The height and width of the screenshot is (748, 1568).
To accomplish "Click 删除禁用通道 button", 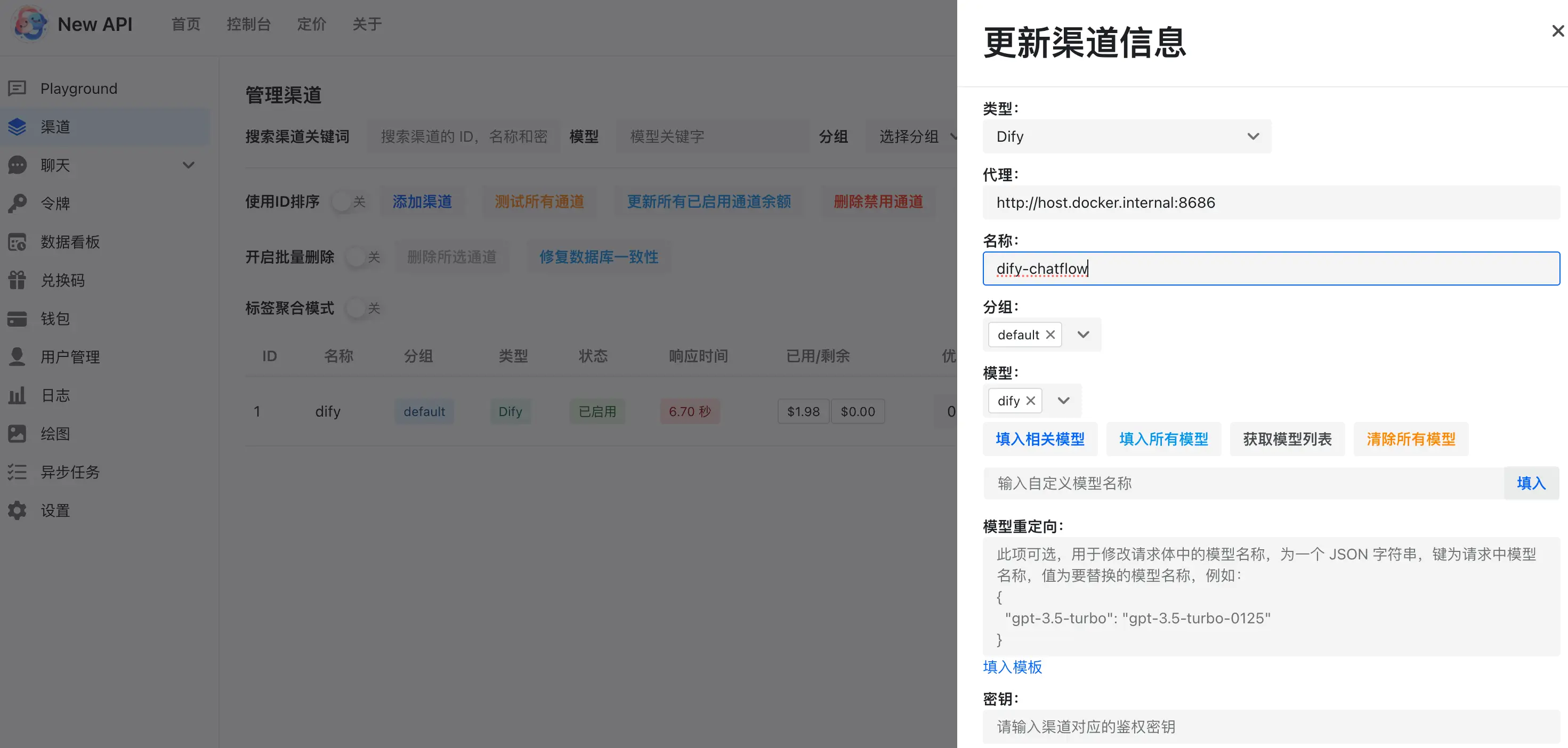I will tap(878, 201).
